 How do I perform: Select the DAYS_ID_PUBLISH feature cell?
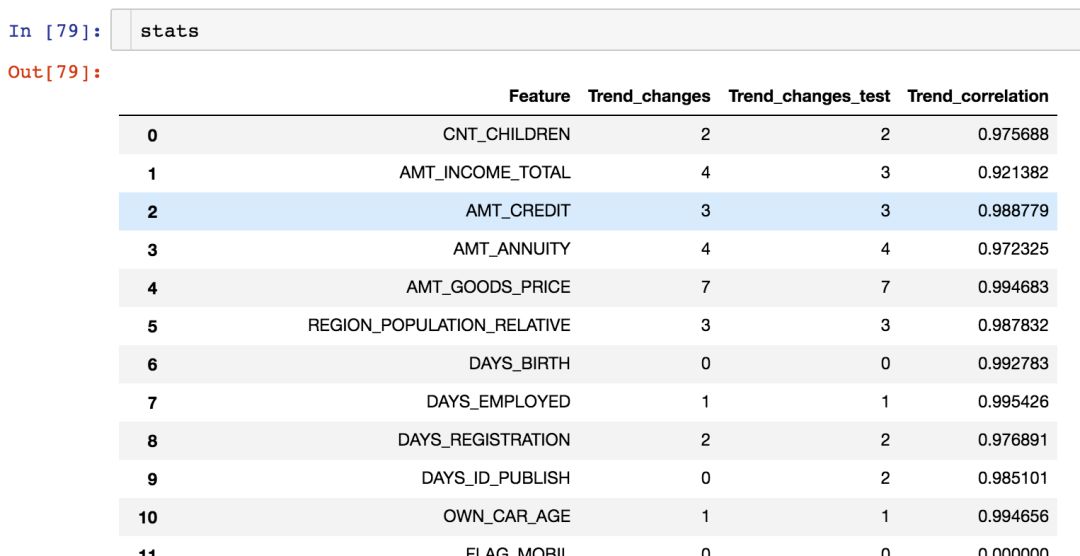click(495, 478)
